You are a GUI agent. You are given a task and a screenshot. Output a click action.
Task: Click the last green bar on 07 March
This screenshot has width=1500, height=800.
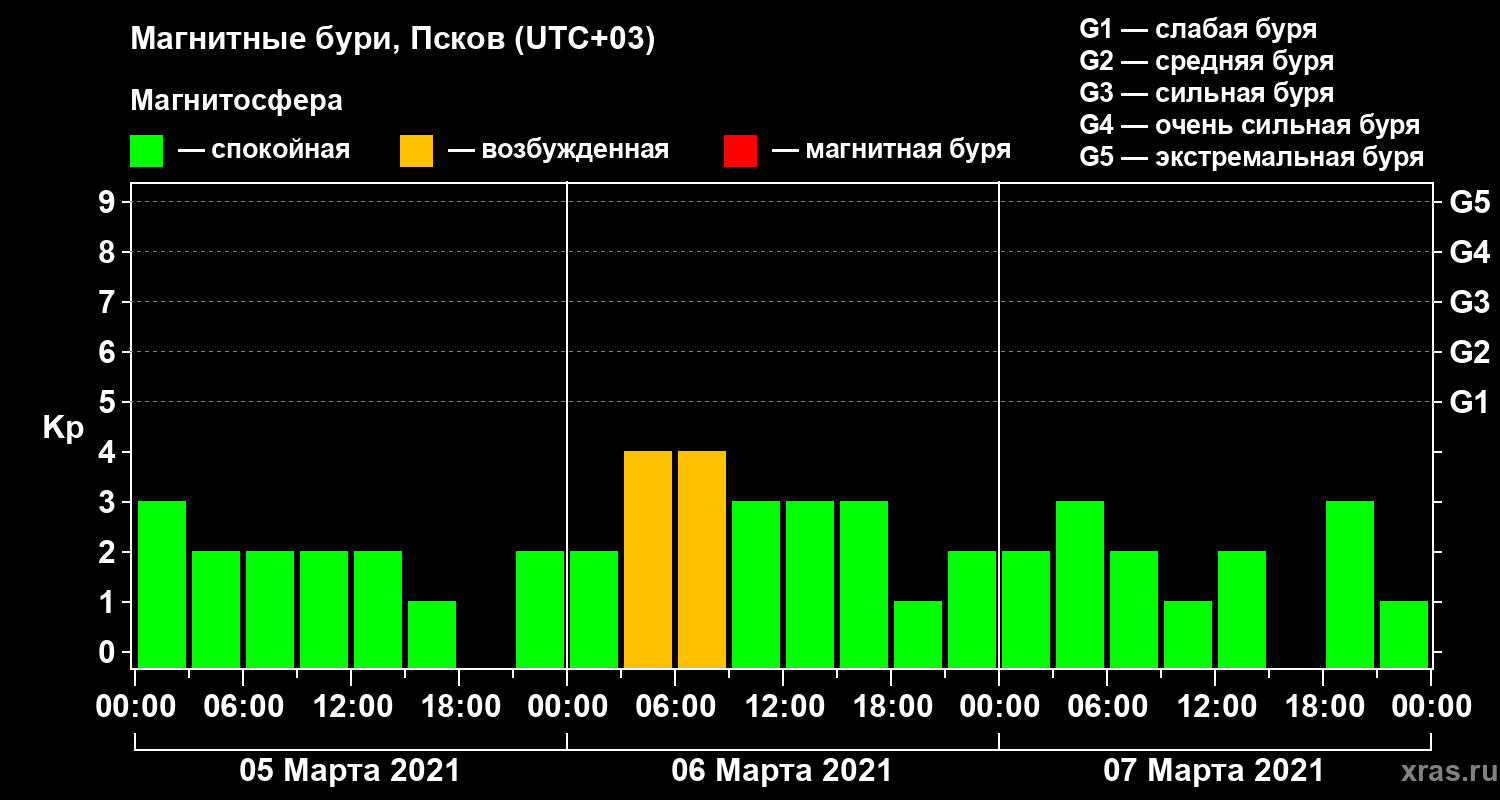1404,634
